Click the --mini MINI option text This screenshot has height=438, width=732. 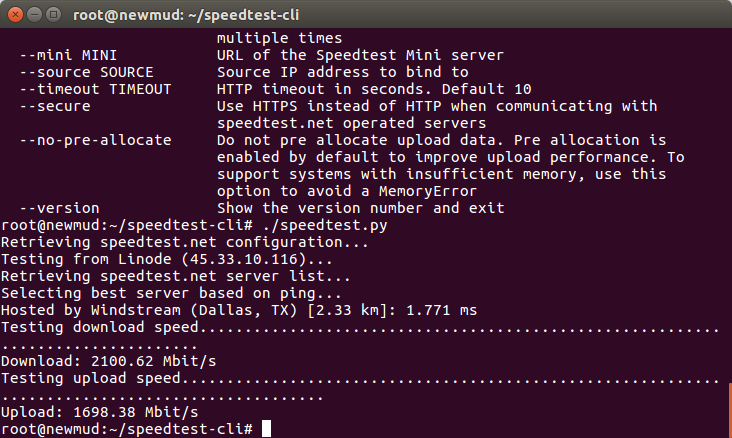coord(68,55)
